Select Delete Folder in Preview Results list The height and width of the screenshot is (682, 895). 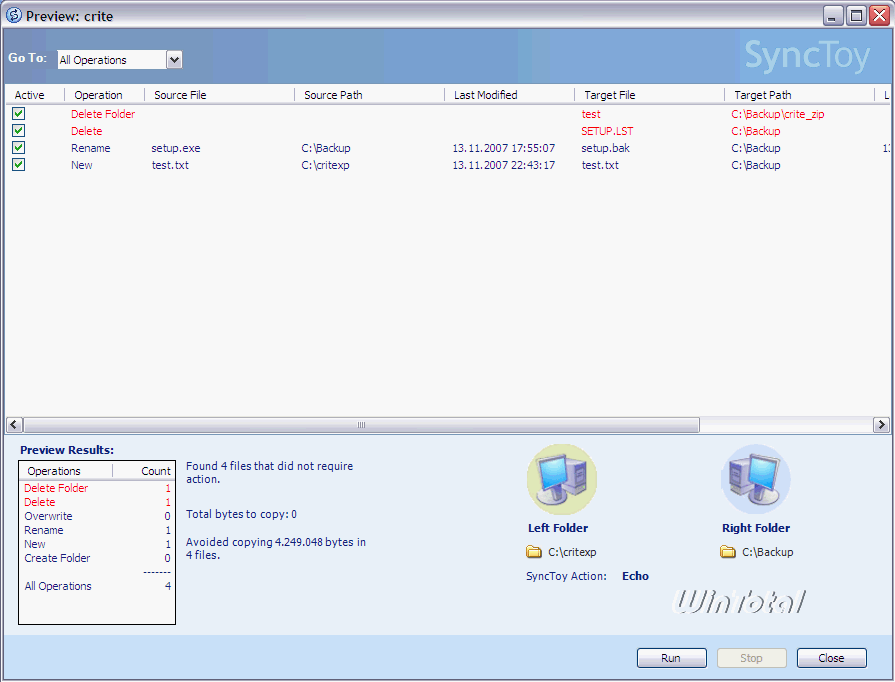coord(56,488)
